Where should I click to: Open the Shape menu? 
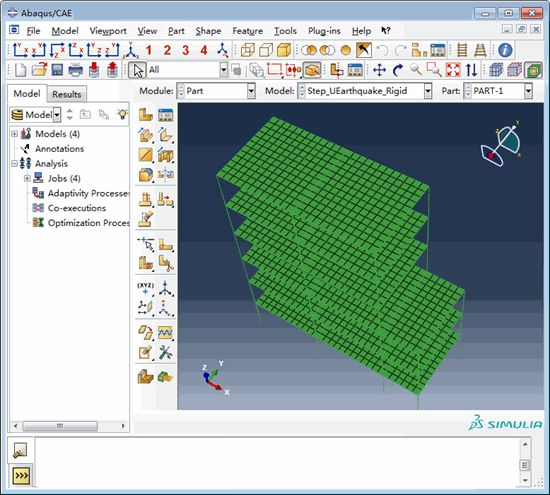[x=208, y=31]
